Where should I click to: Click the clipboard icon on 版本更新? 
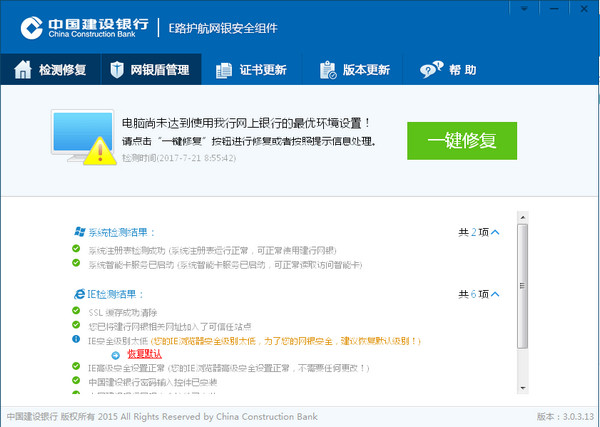(x=328, y=70)
